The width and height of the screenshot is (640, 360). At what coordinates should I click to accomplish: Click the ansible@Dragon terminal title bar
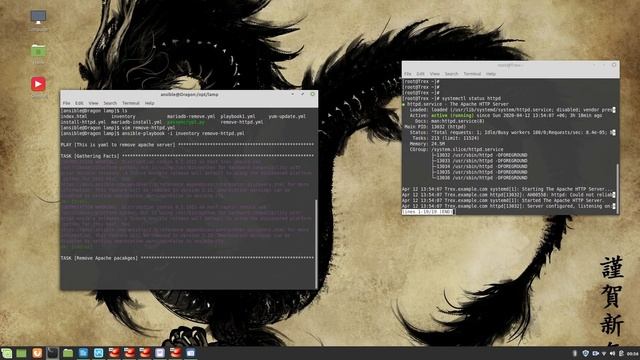pyautogui.click(x=189, y=94)
